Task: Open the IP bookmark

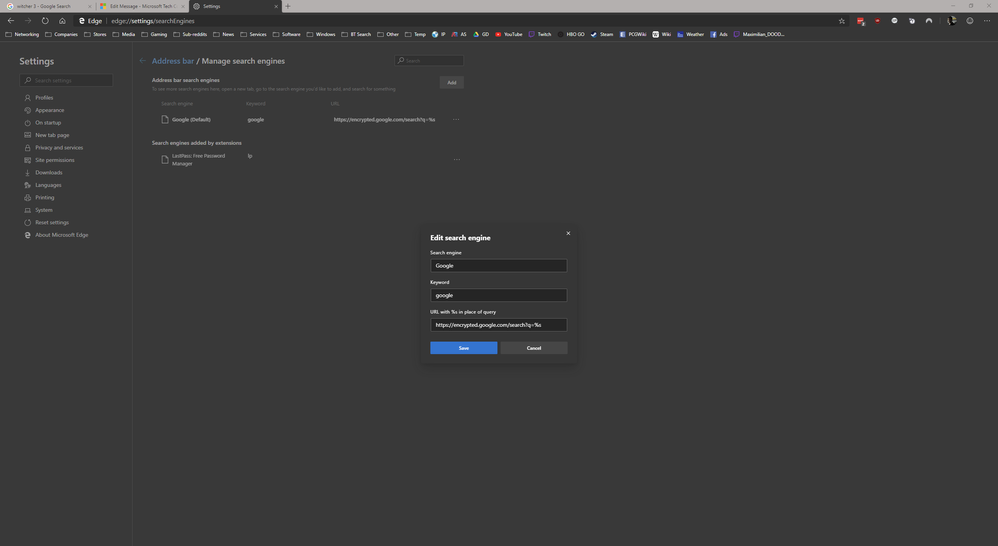Action: [x=439, y=34]
